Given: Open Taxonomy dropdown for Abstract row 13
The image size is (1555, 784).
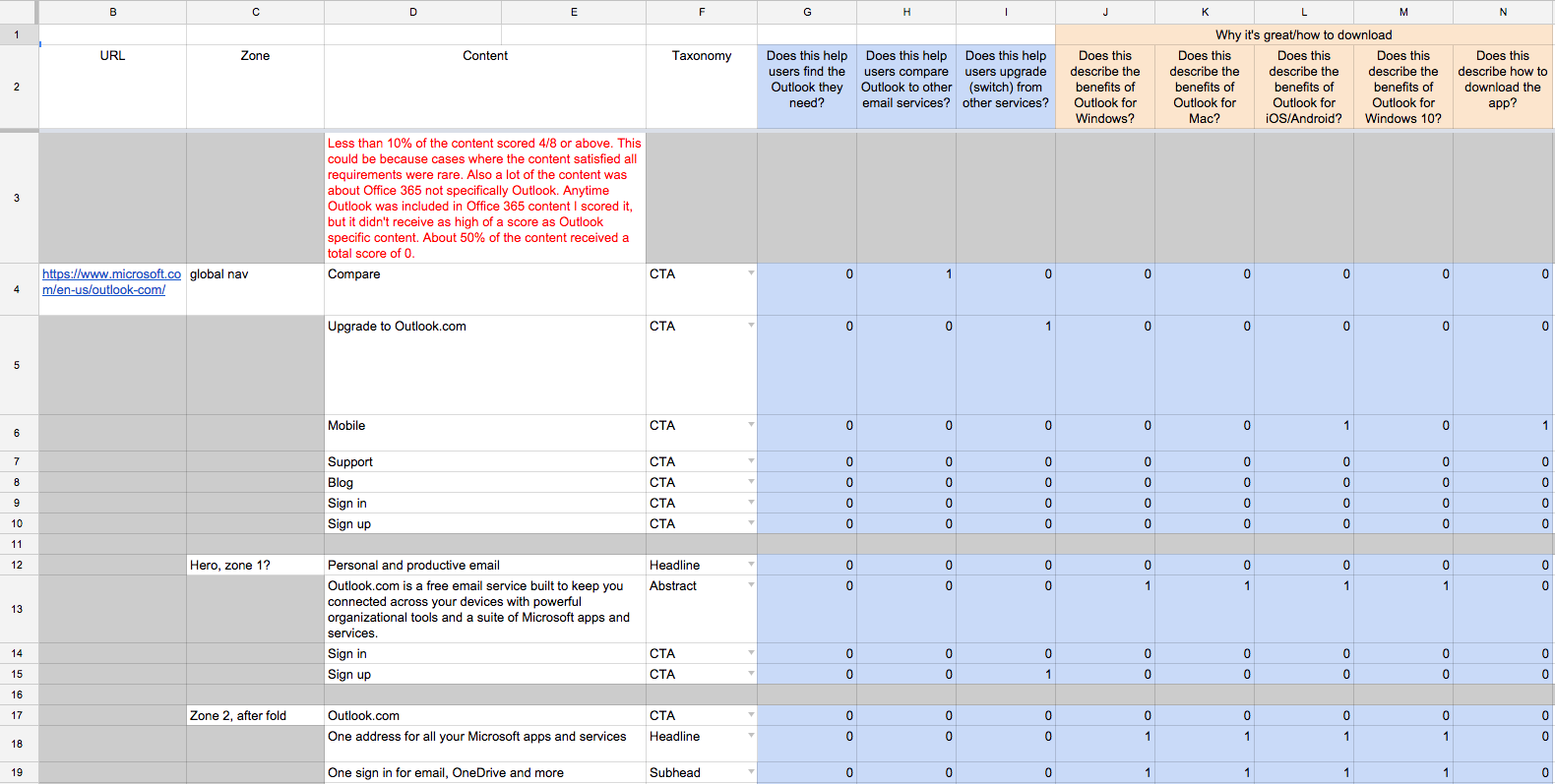Looking at the screenshot, I should pyautogui.click(x=751, y=585).
